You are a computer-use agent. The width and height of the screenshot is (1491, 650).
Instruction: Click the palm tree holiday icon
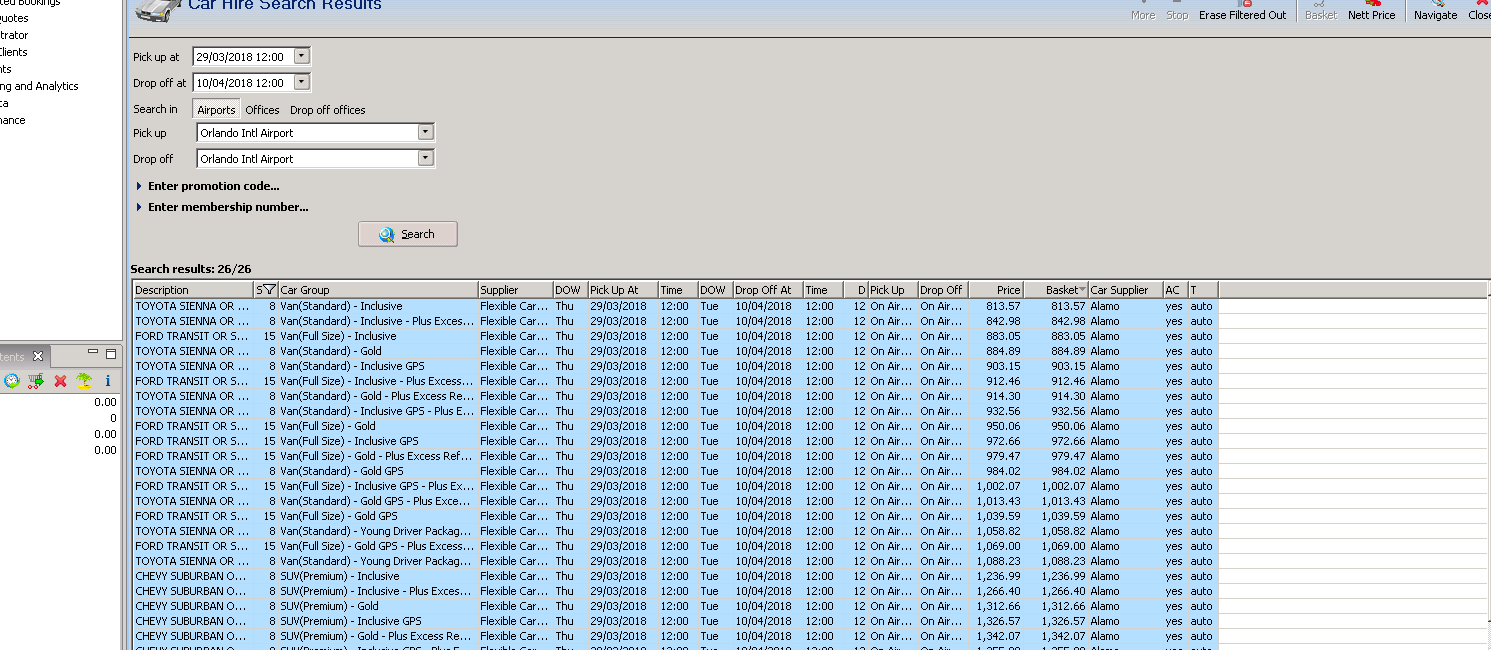click(x=84, y=381)
